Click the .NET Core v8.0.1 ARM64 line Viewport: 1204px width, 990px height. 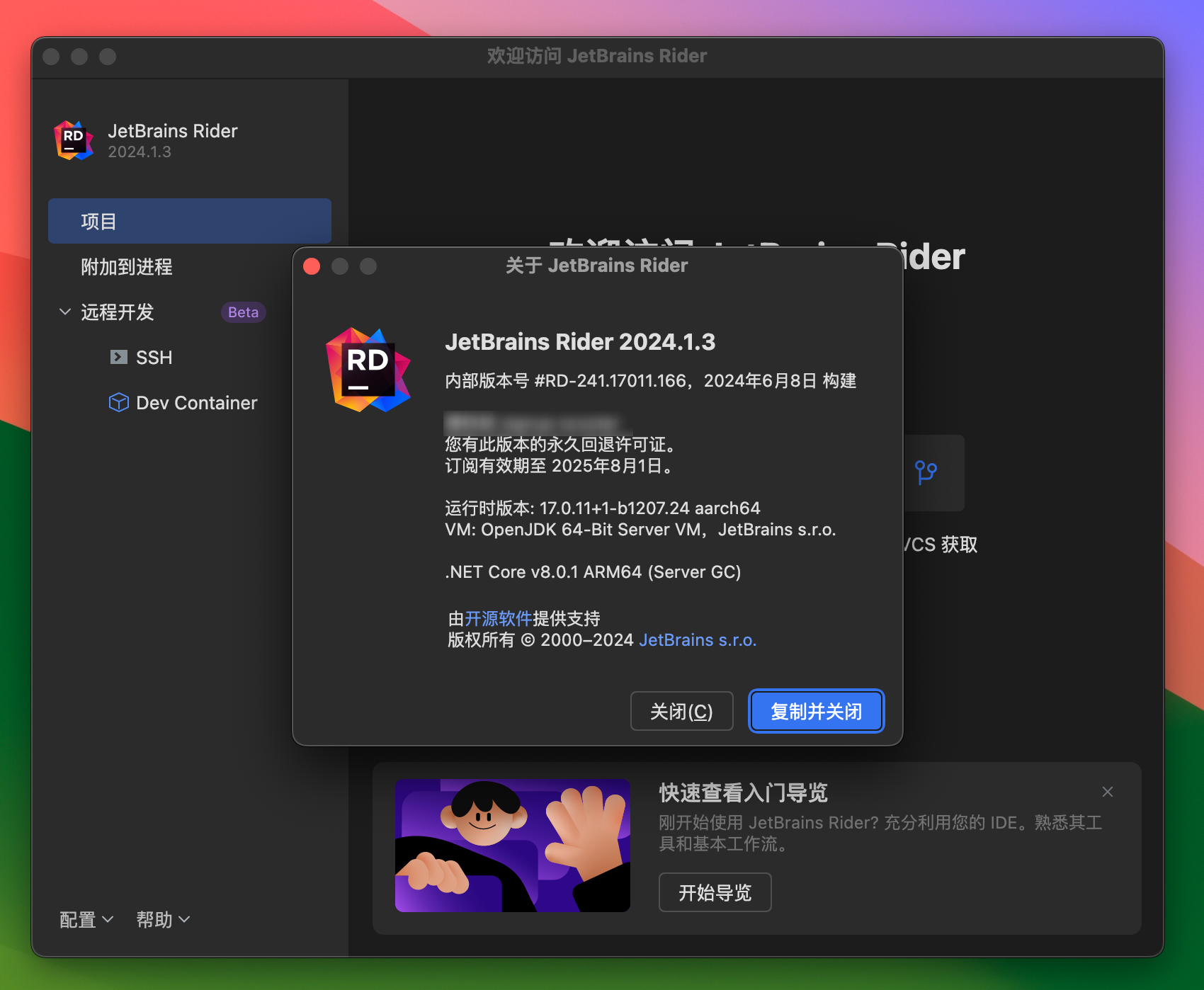(593, 572)
